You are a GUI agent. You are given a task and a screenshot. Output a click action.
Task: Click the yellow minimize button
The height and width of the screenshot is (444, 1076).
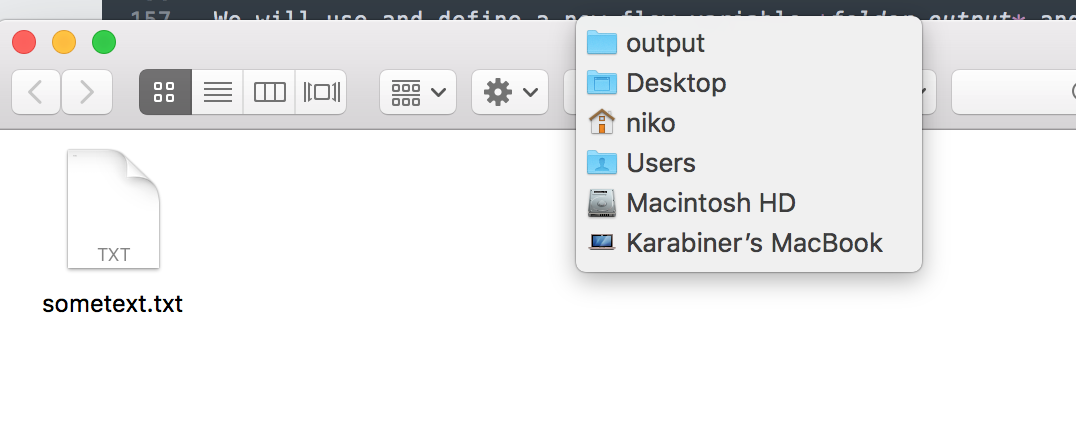pyautogui.click(x=64, y=43)
